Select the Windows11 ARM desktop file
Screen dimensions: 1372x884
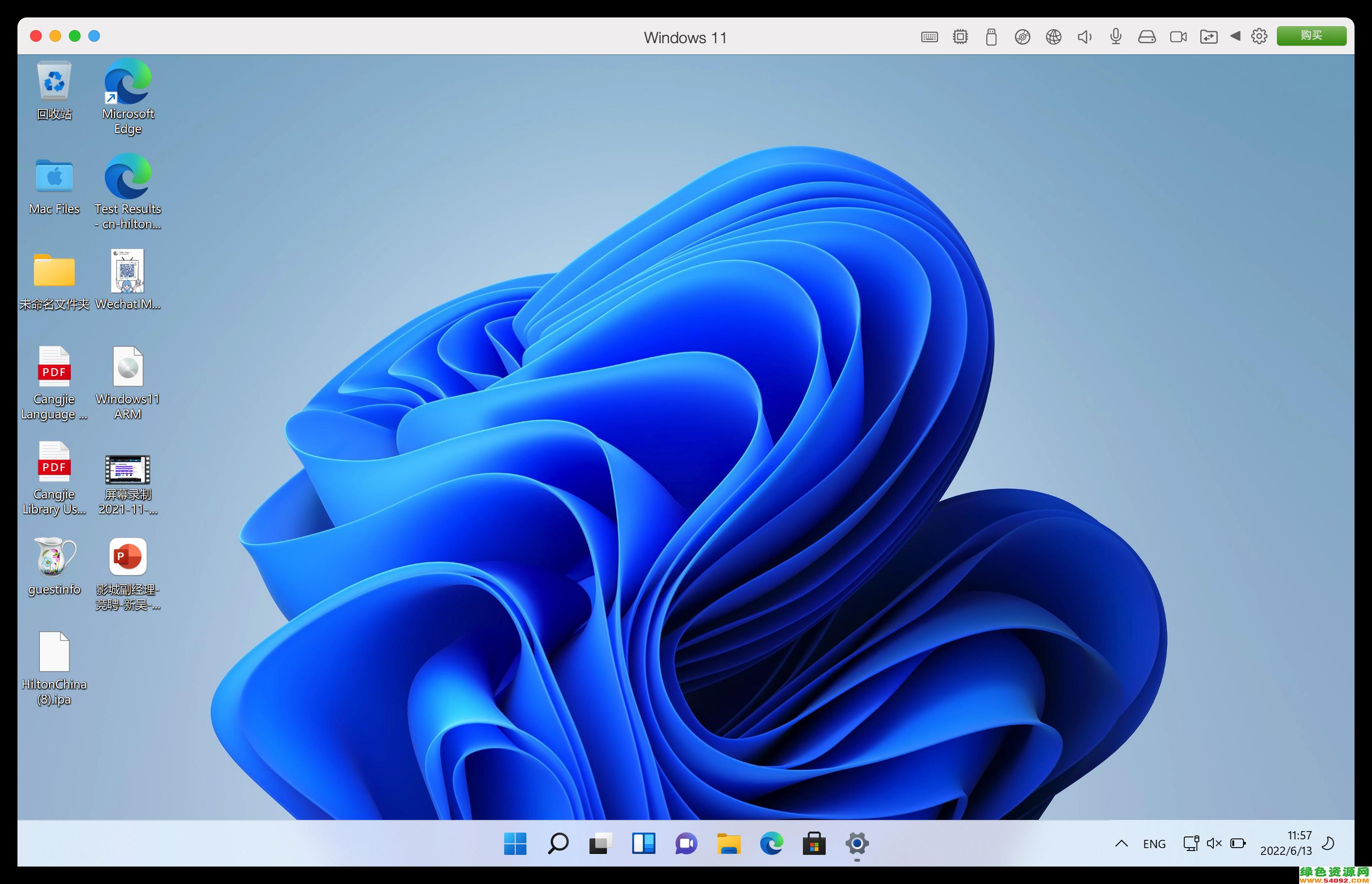pos(128,382)
